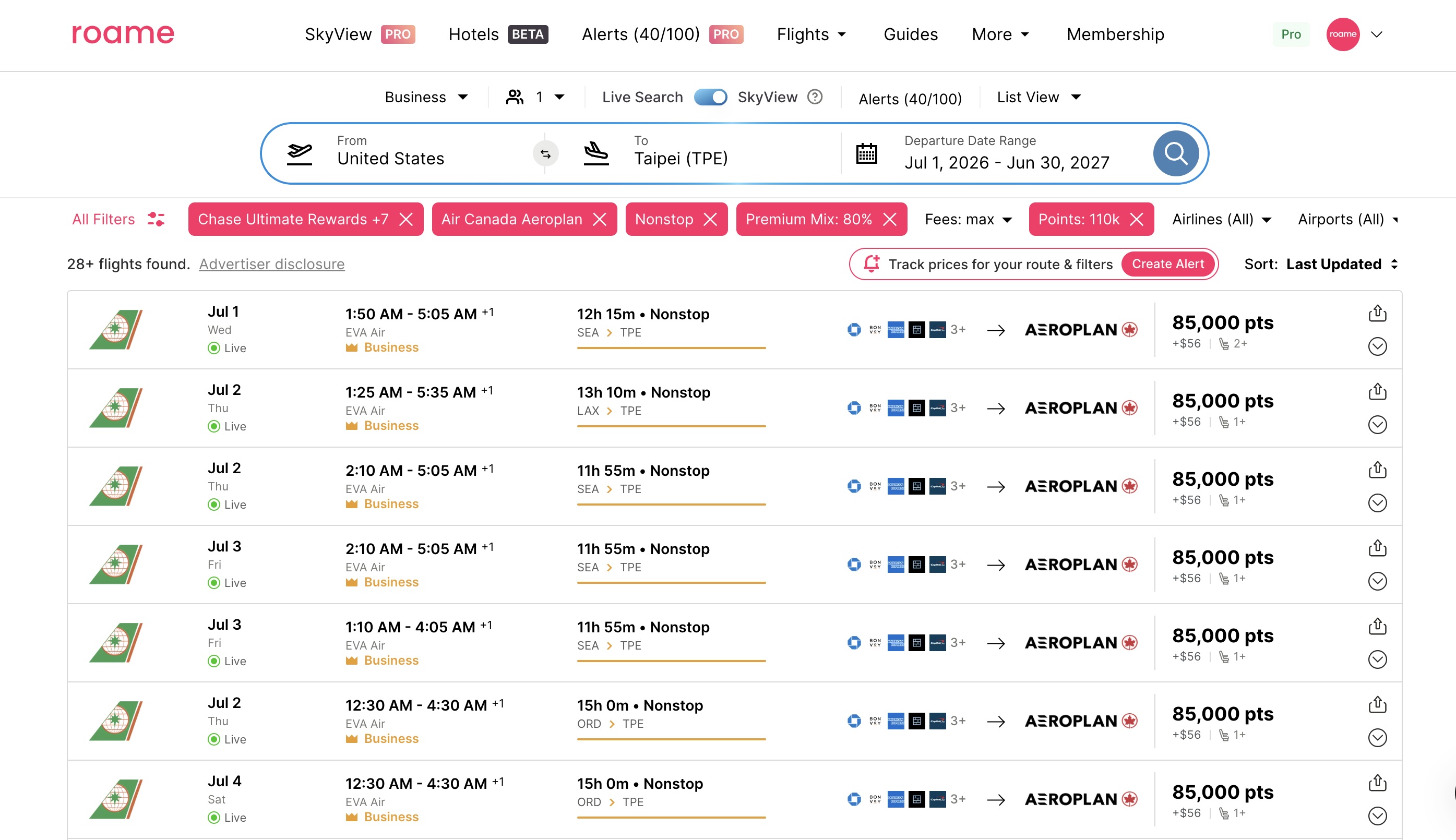The height and width of the screenshot is (840, 1456).
Task: Click the SkyView help question mark
Action: (x=814, y=97)
